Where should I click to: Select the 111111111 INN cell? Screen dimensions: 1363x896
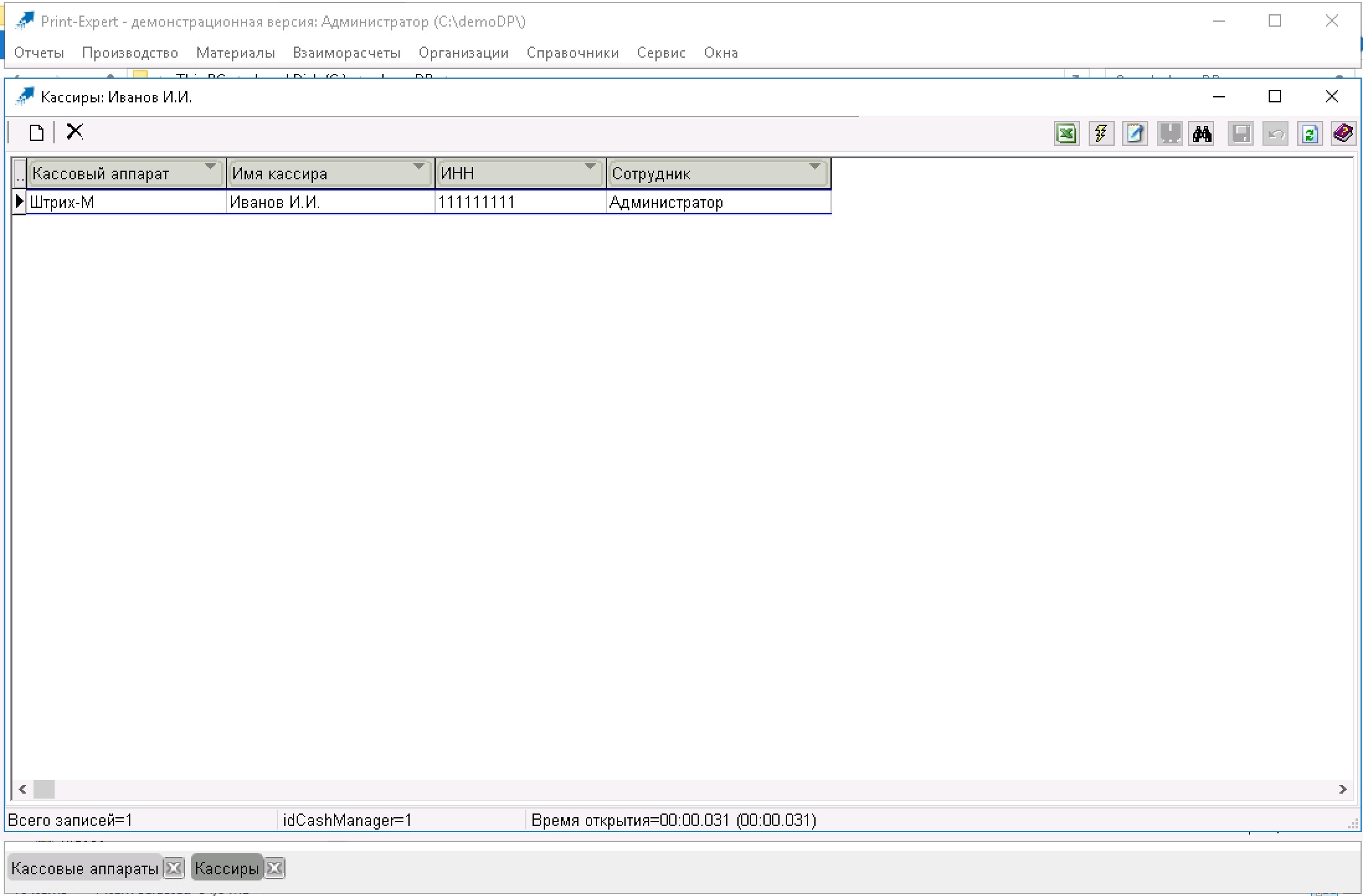point(520,202)
